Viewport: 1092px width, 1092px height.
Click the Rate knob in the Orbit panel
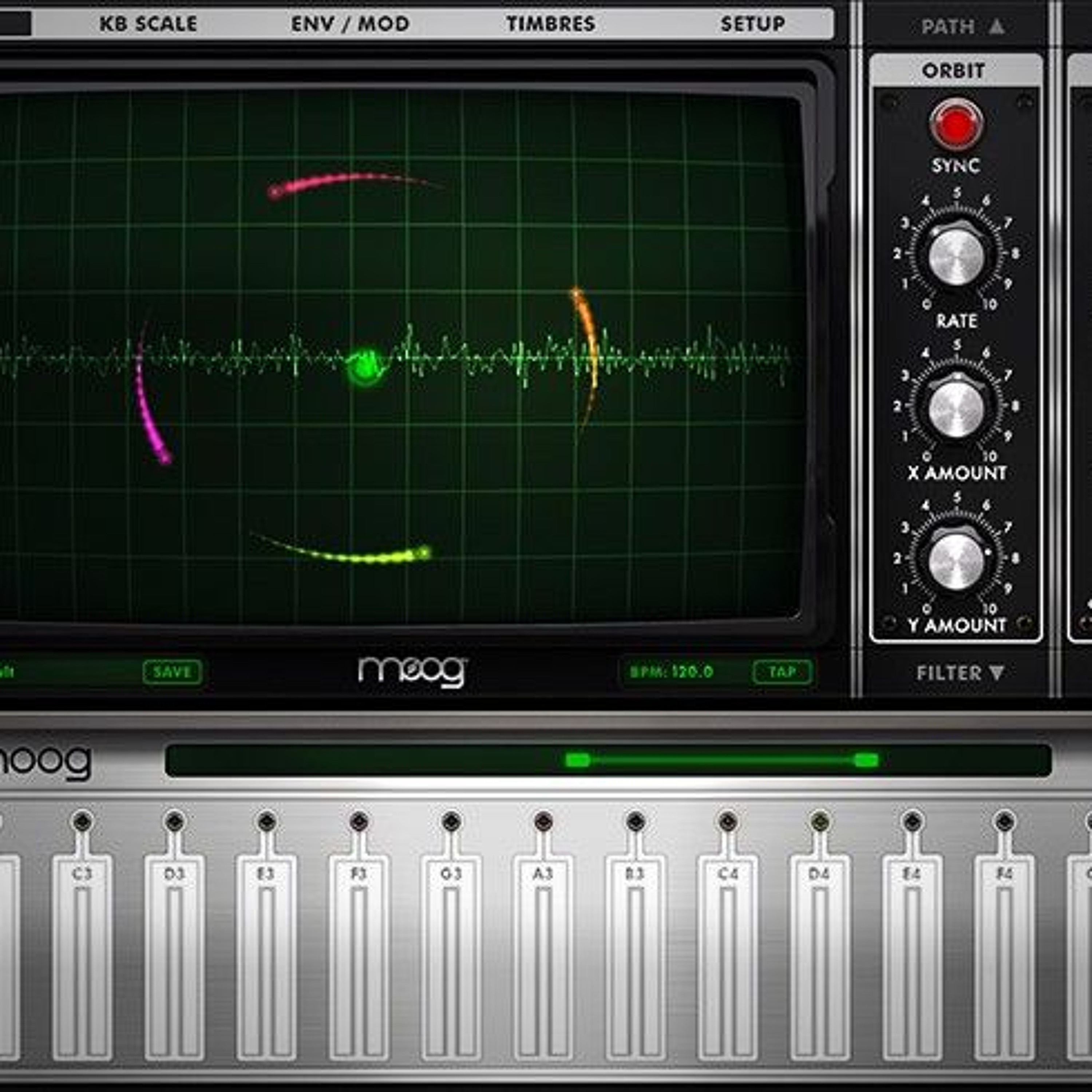956,257
